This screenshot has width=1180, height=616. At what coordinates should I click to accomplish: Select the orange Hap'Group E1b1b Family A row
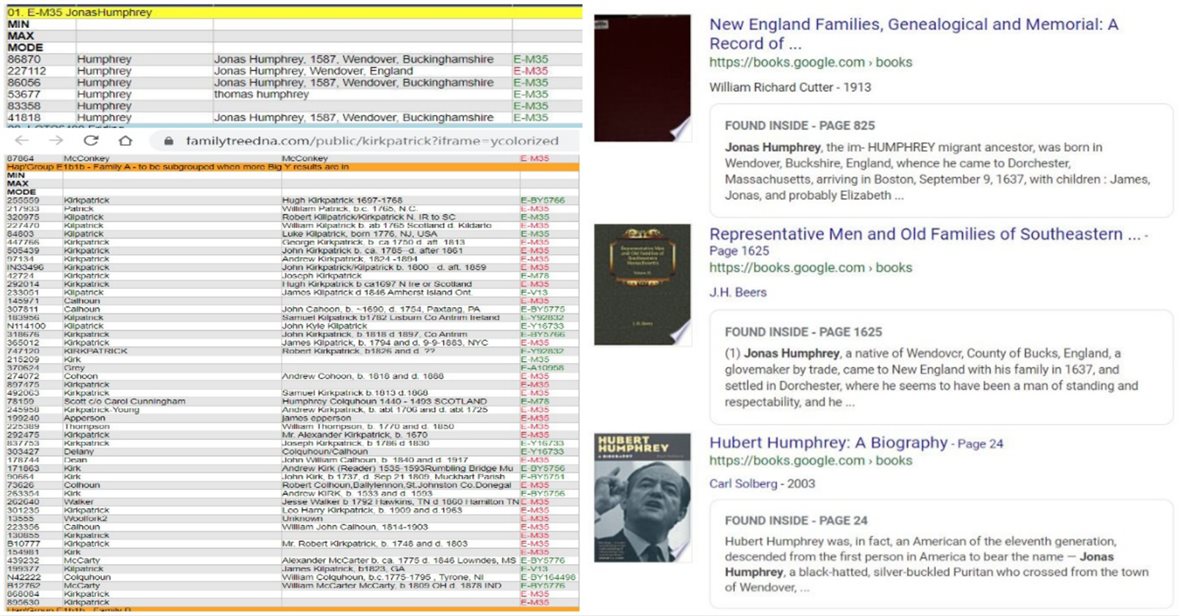pos(290,166)
